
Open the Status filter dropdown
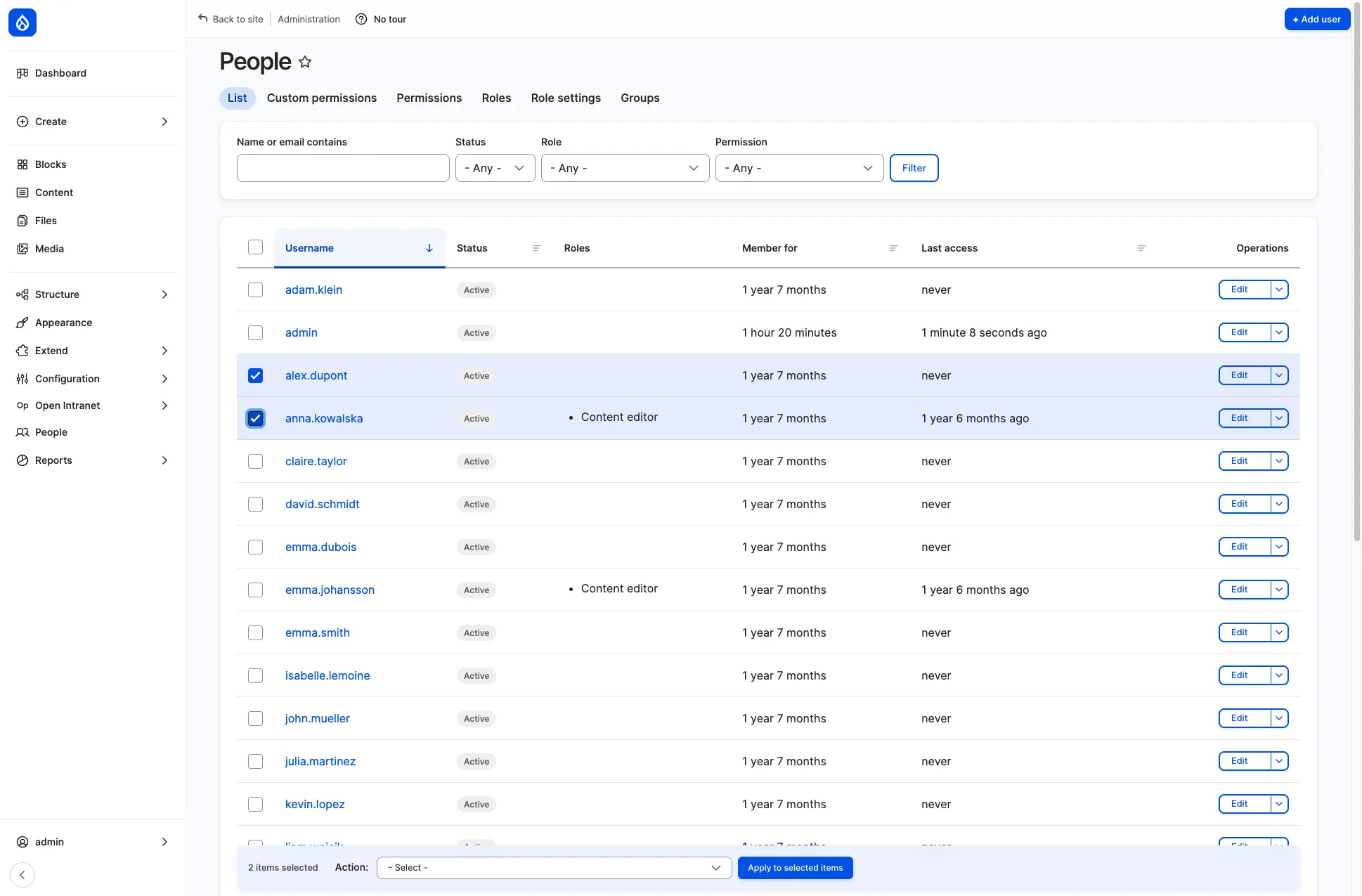tap(495, 168)
